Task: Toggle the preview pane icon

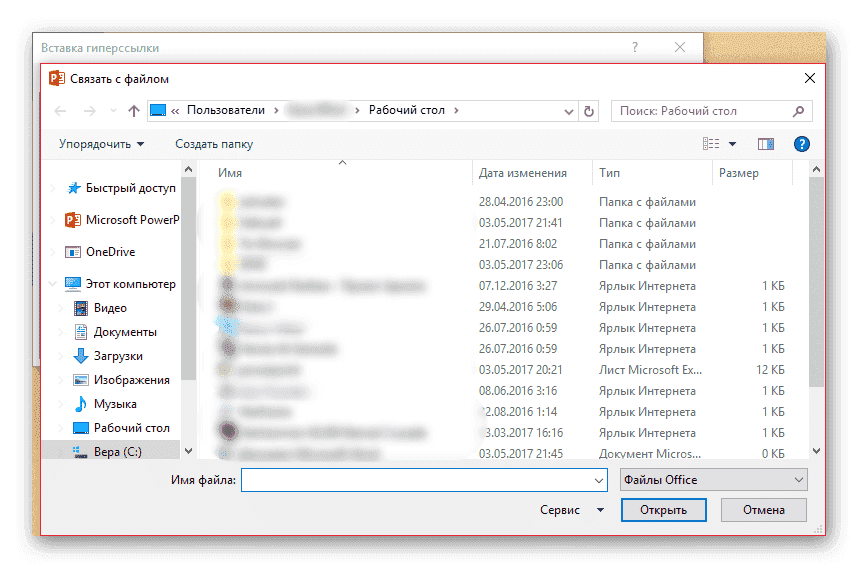Action: click(x=766, y=144)
